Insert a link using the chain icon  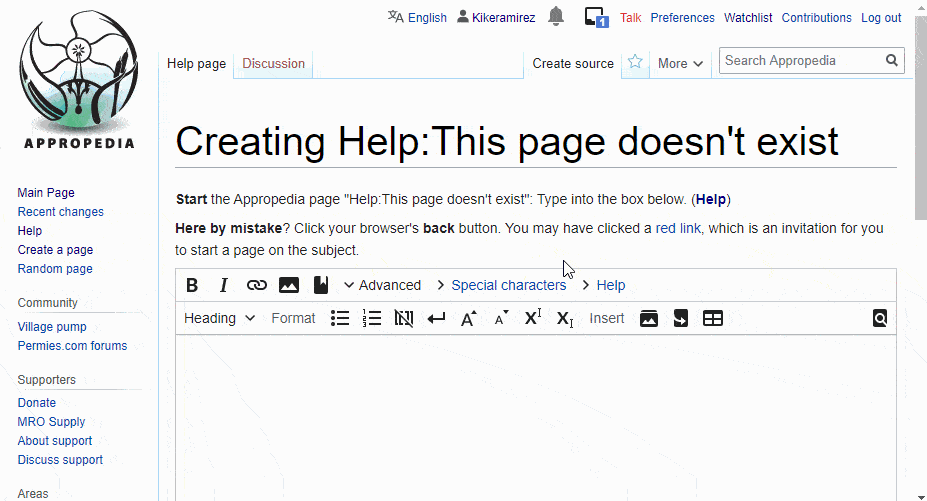(257, 285)
